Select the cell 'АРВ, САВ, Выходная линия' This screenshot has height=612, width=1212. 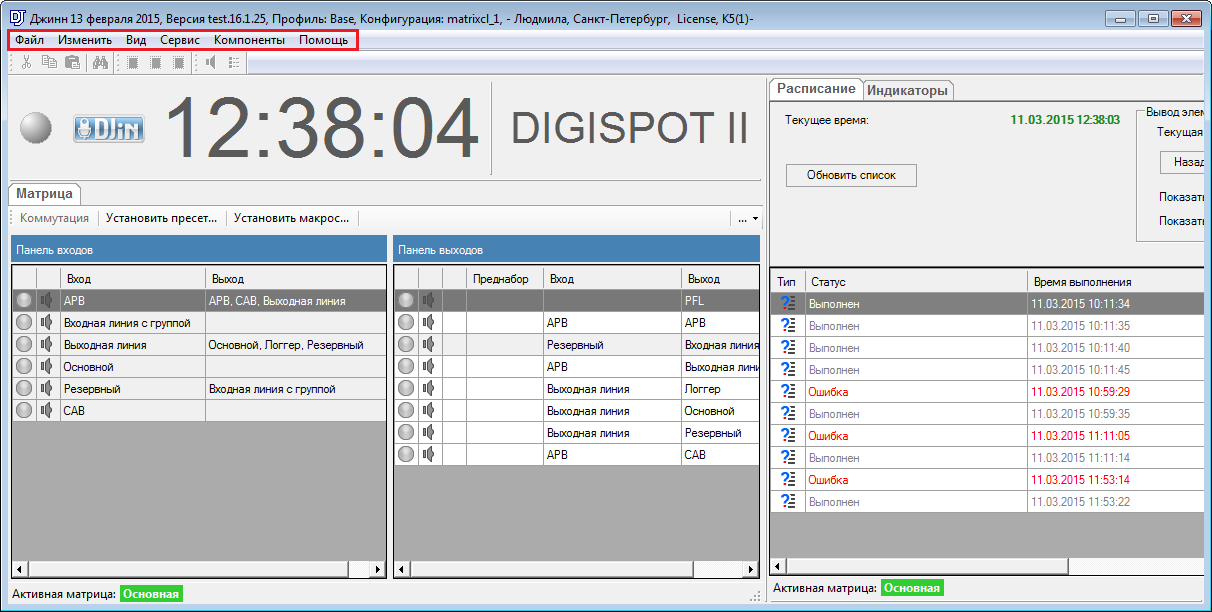coord(296,300)
